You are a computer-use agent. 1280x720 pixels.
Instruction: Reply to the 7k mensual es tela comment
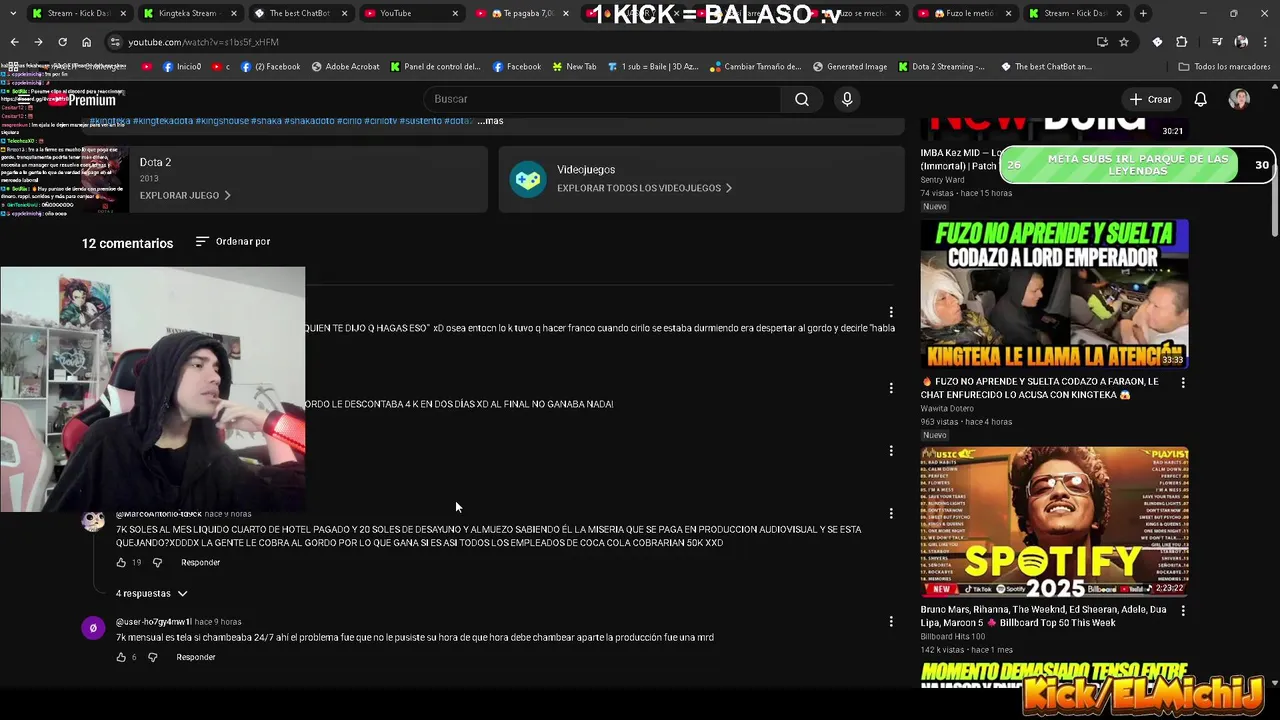coord(196,657)
